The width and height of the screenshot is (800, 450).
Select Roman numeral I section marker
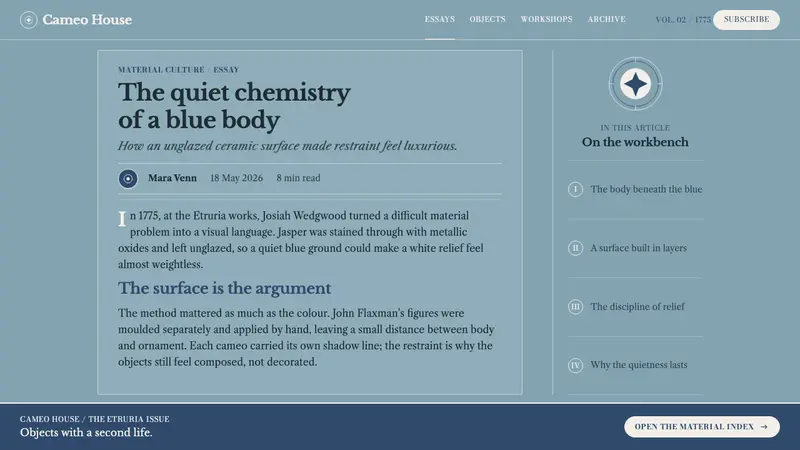[x=576, y=189]
